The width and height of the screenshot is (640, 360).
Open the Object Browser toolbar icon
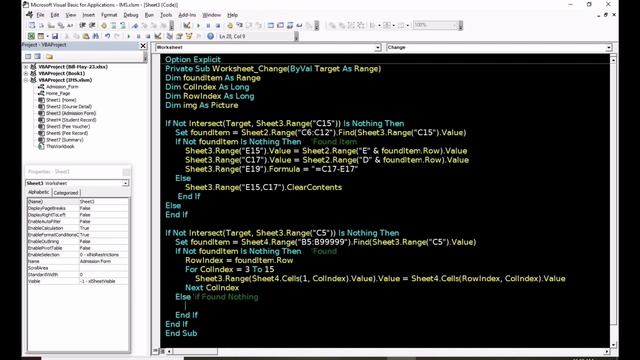point(189,36)
